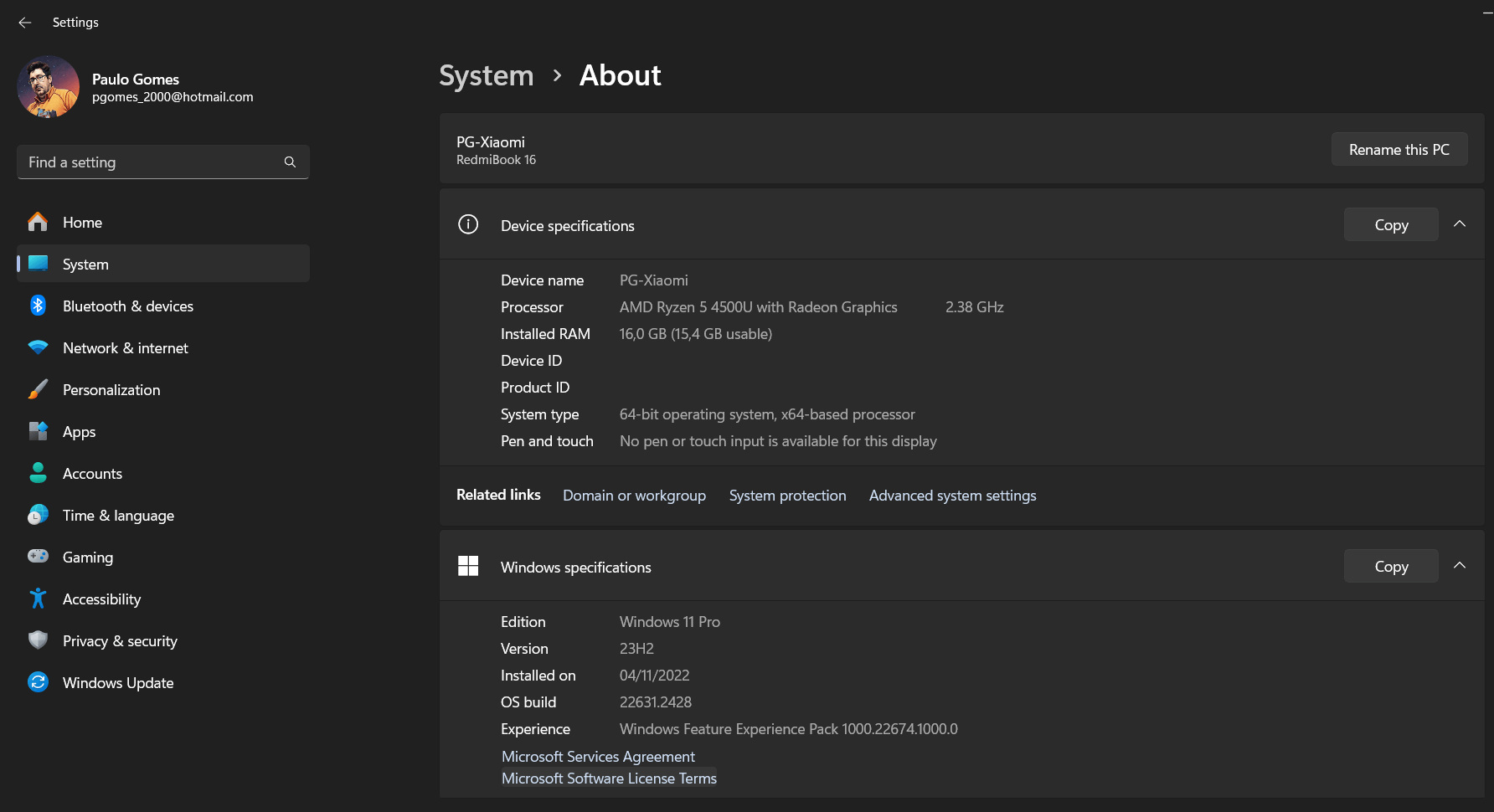
Task: Click the Network wifi icon
Action: coord(38,347)
